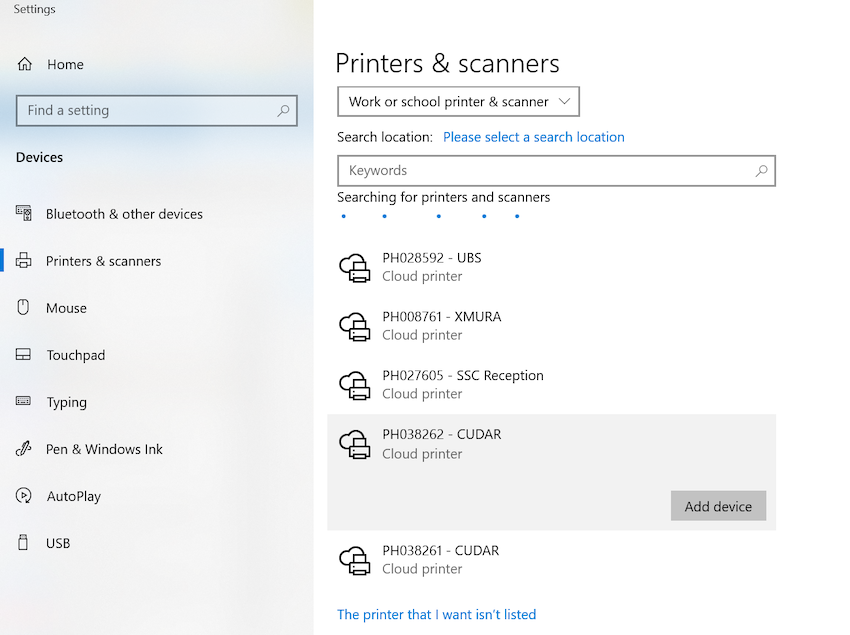Click the USB icon in the sidebar
This screenshot has height=635, width=850.
click(x=23, y=542)
